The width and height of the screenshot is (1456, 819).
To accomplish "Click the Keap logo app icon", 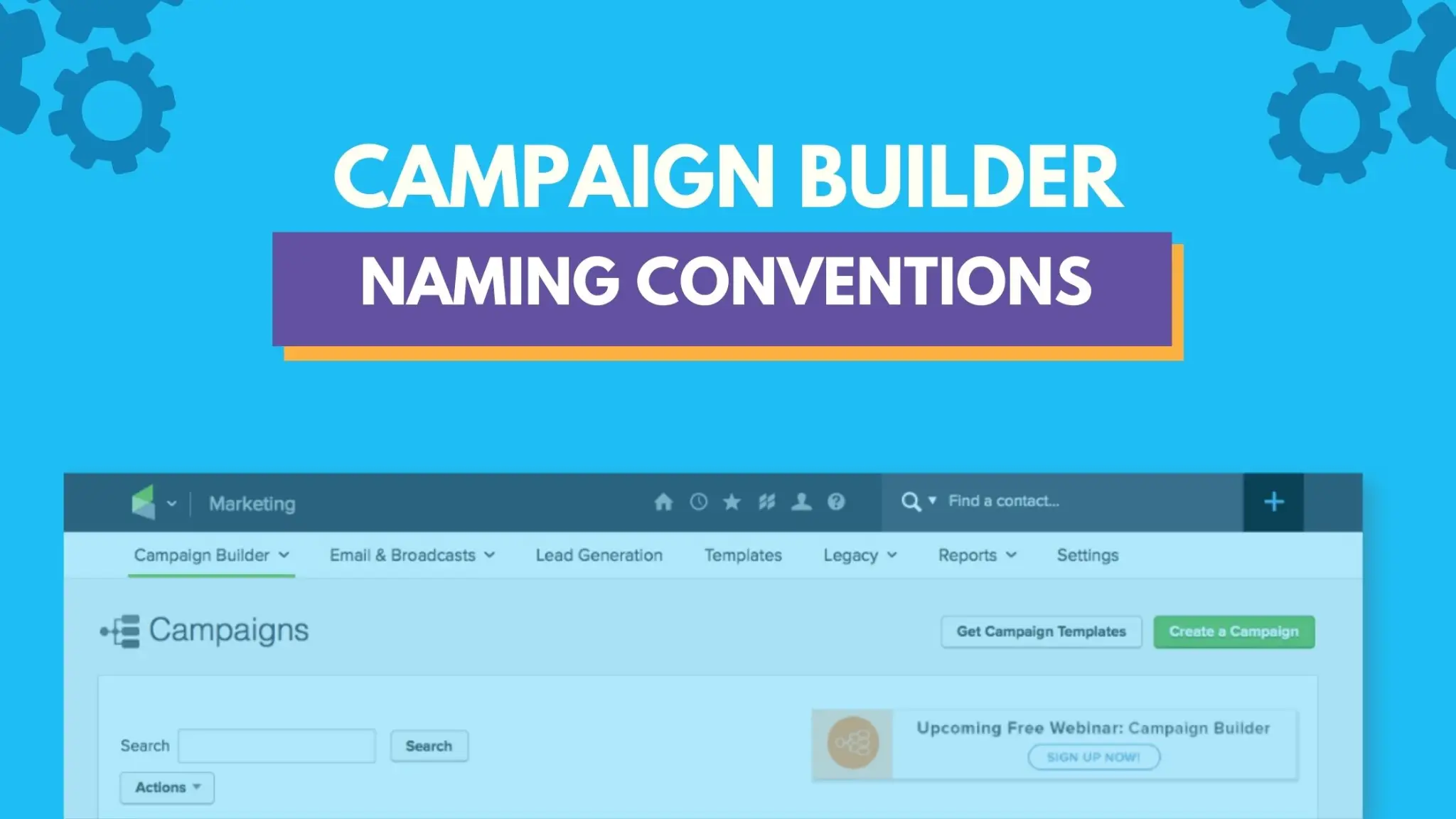I will tap(144, 502).
